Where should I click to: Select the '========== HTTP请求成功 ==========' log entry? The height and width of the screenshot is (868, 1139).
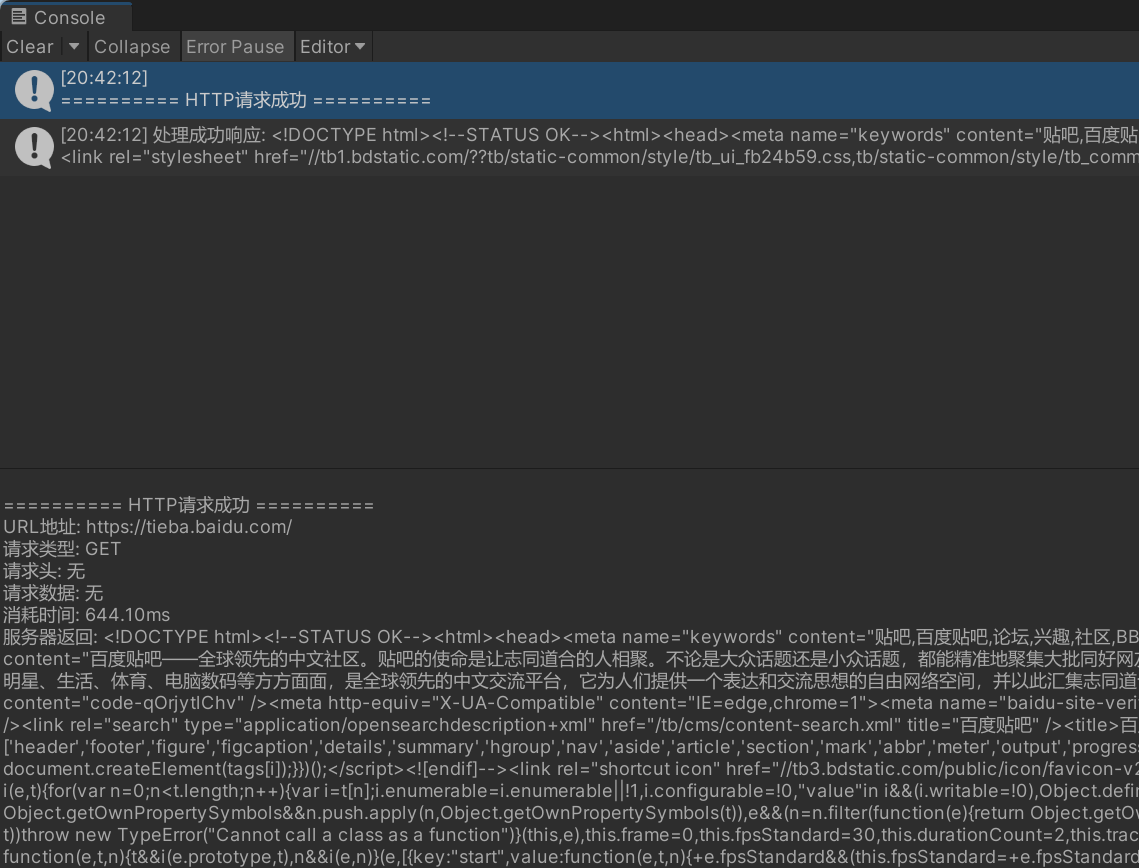coord(570,91)
